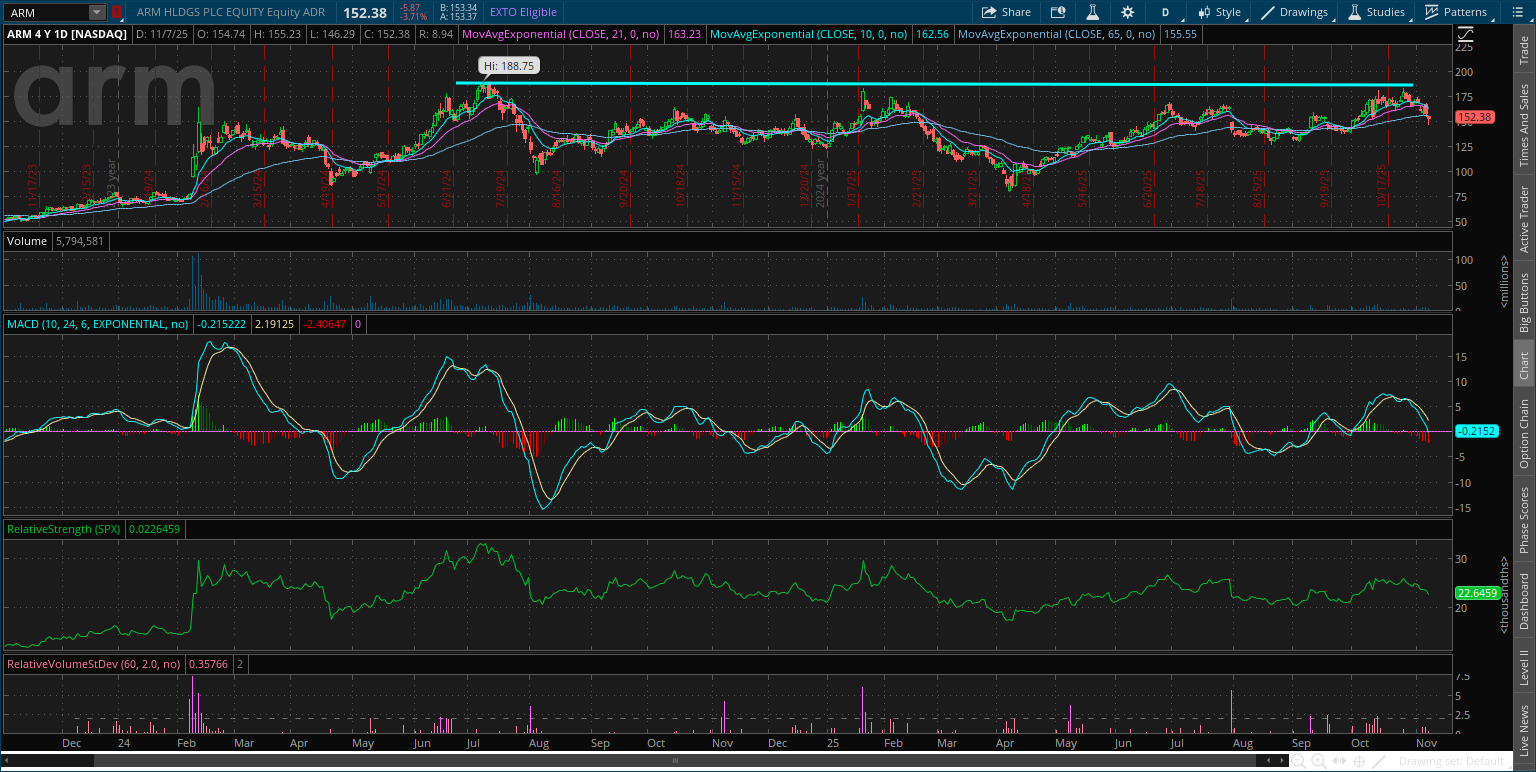
Task: Open the Style menu
Action: [x=1219, y=12]
